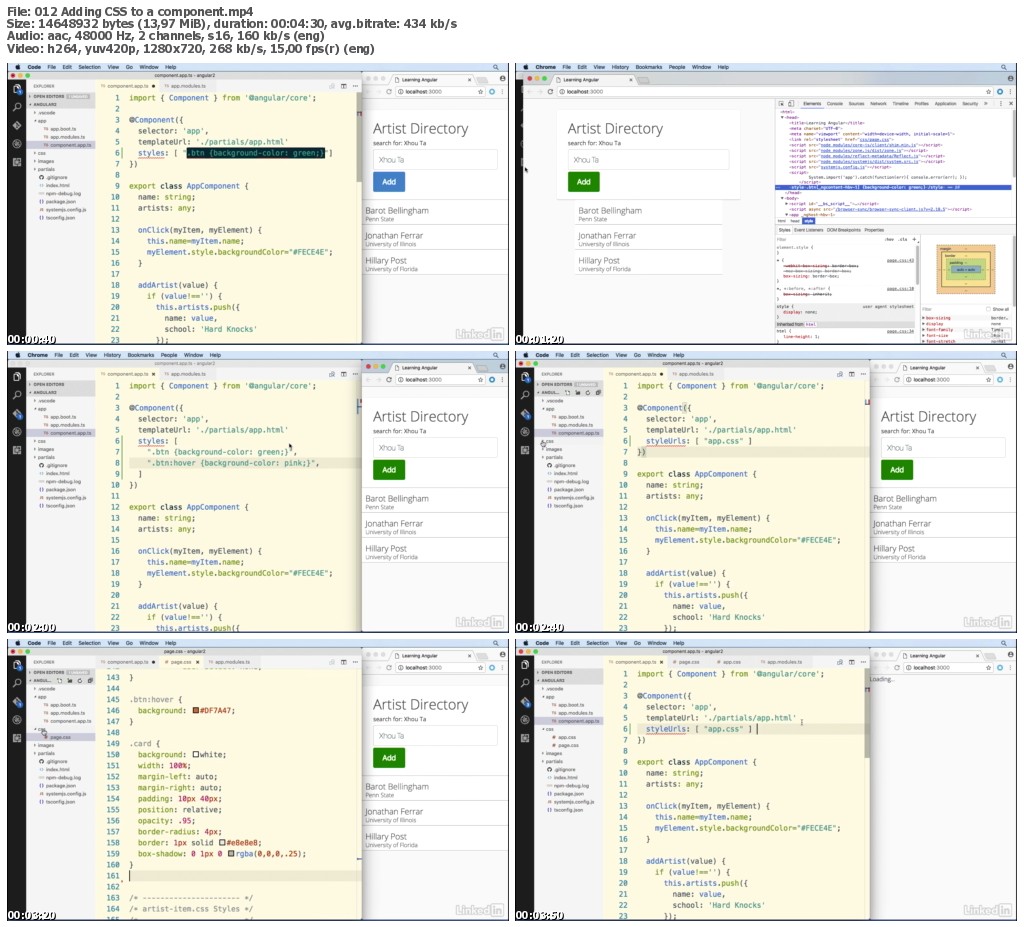
Task: Collapse the app folder in the 00:00:40 explorer
Action: point(40,120)
